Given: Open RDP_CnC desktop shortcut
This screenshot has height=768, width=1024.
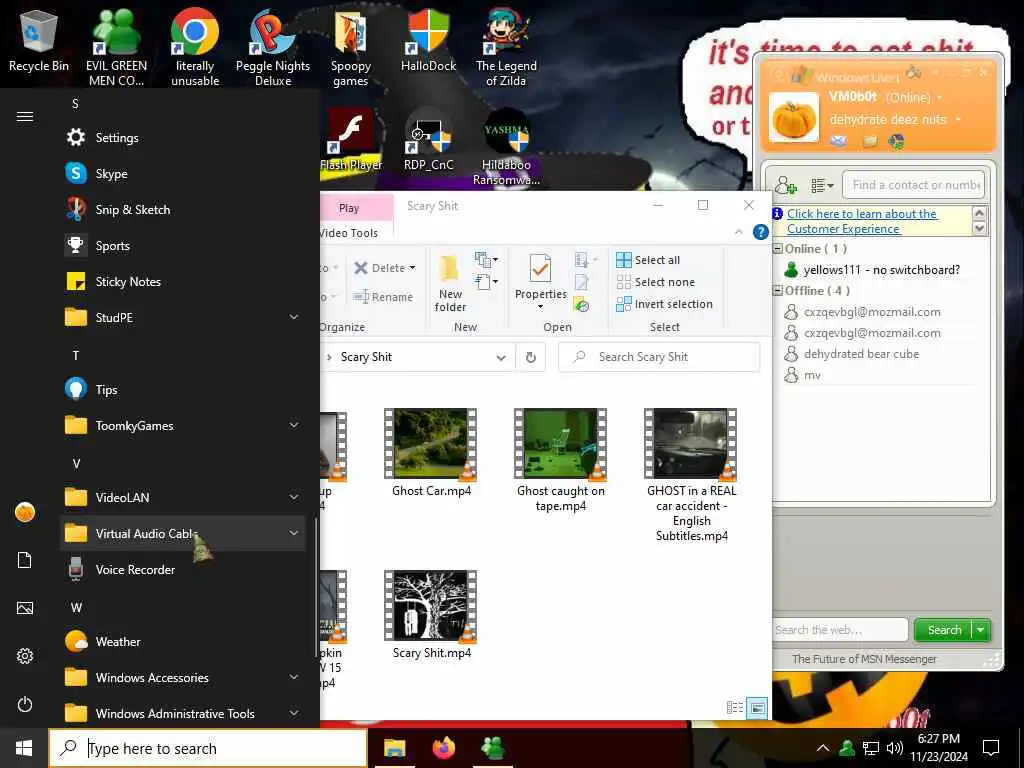Looking at the screenshot, I should pyautogui.click(x=428, y=140).
